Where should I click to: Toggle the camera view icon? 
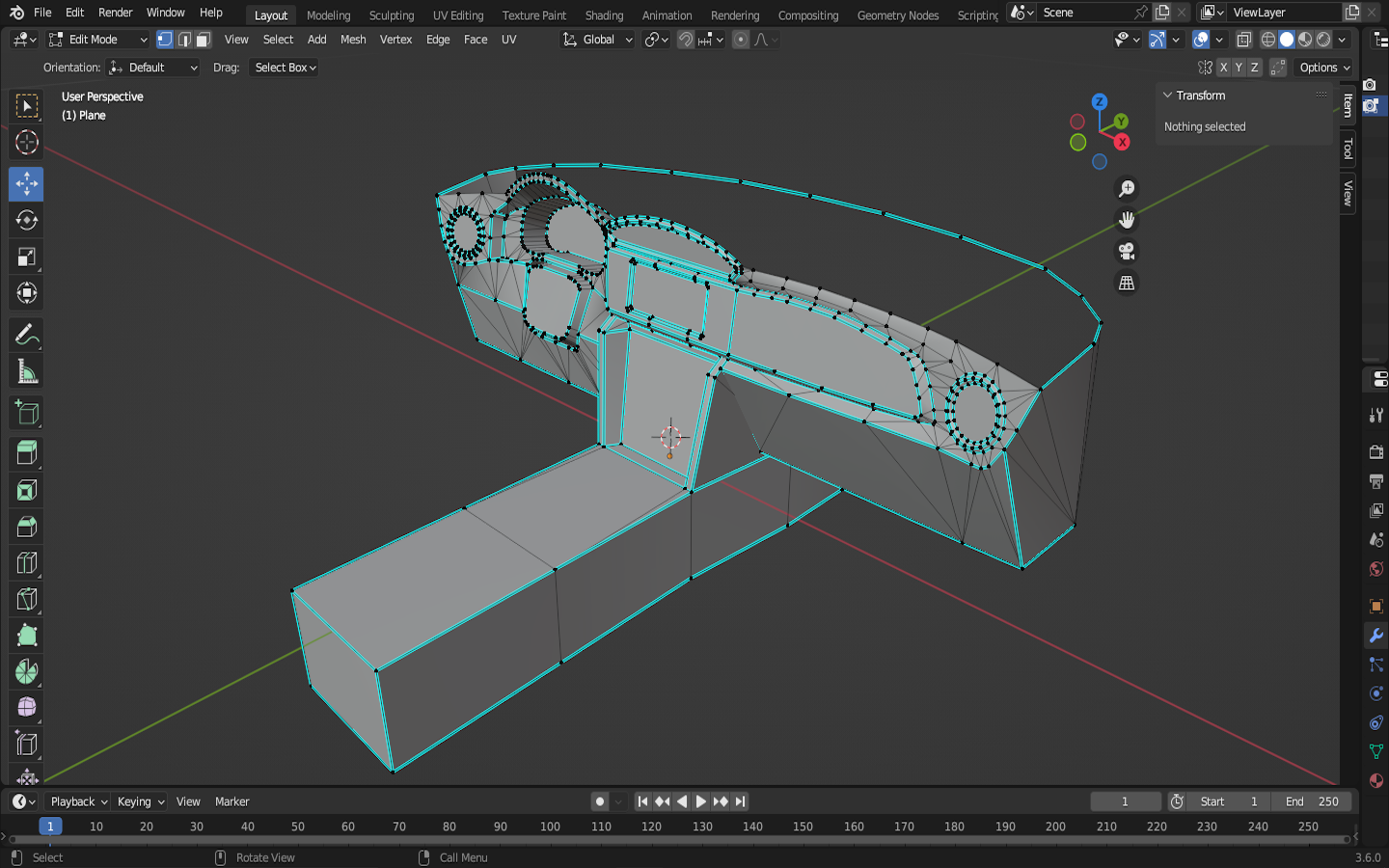click(1126, 252)
